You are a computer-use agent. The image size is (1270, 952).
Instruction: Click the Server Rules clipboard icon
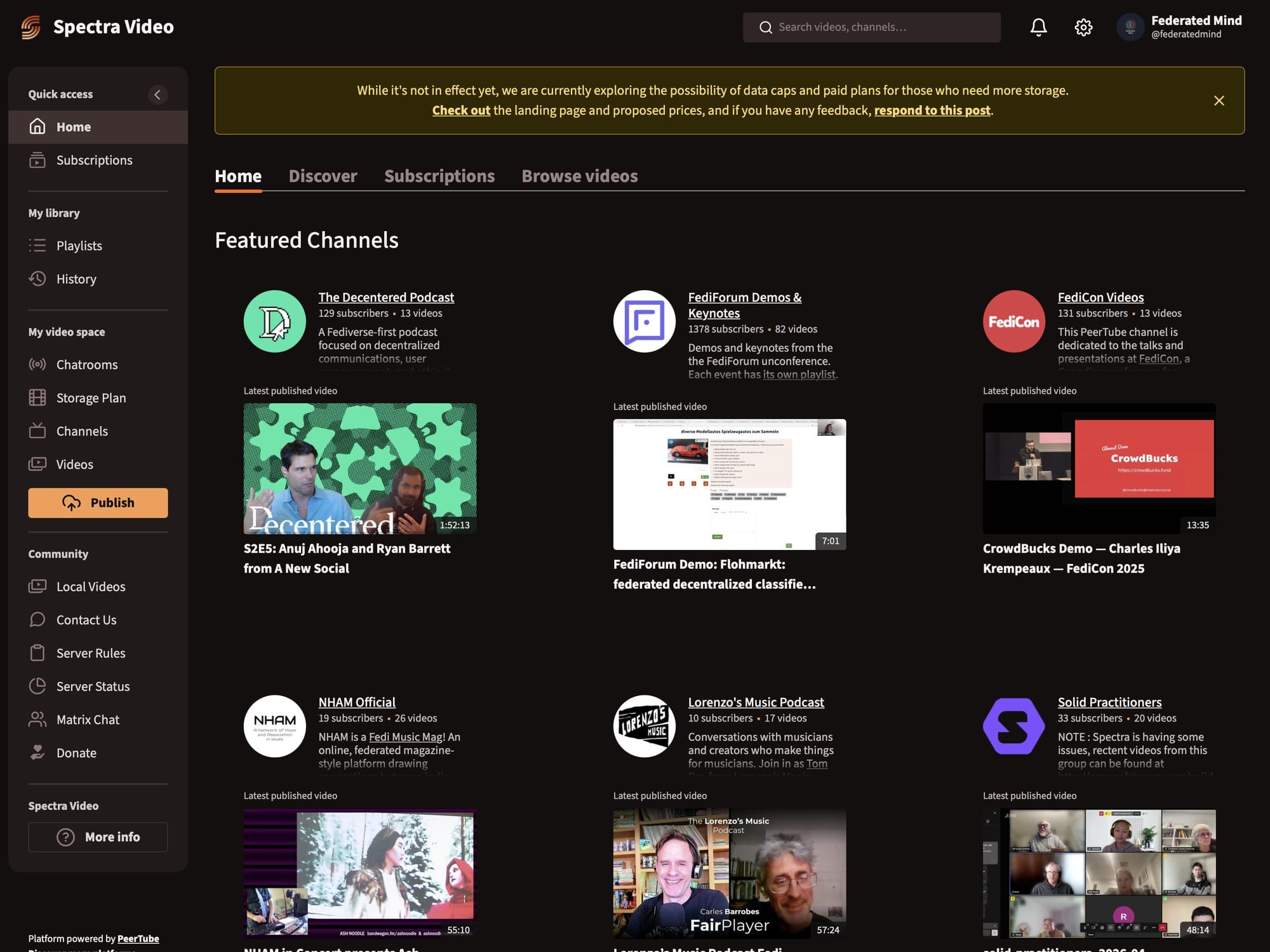coord(37,653)
